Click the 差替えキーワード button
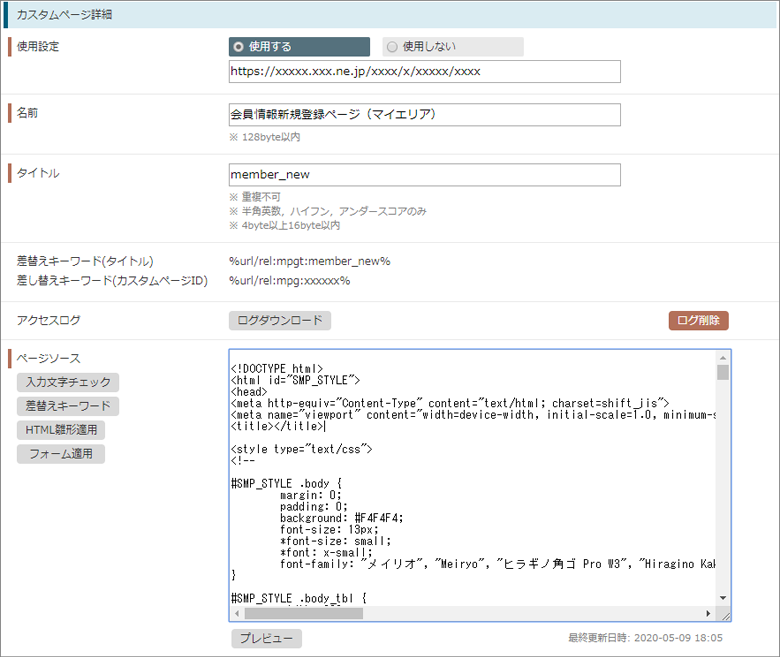780x657 pixels. coord(68,406)
